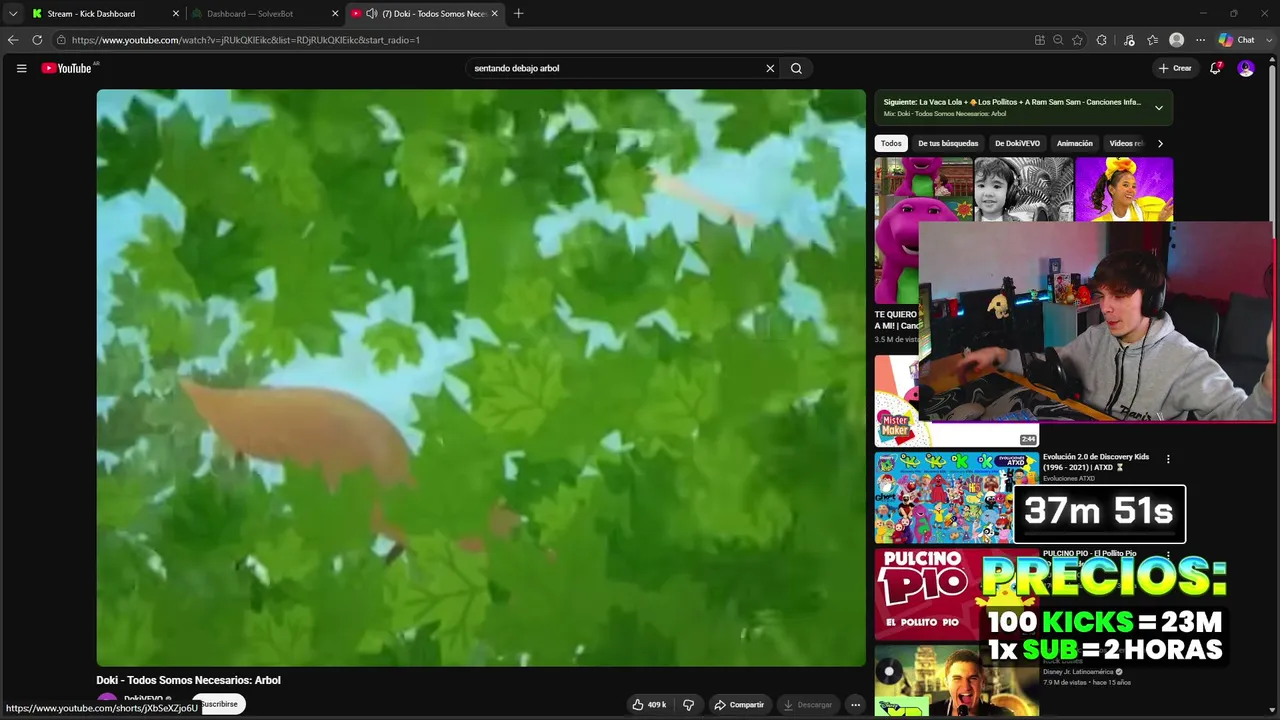The image size is (1280, 720).
Task: Open the DokiVEVO channel avatar
Action: 107,702
